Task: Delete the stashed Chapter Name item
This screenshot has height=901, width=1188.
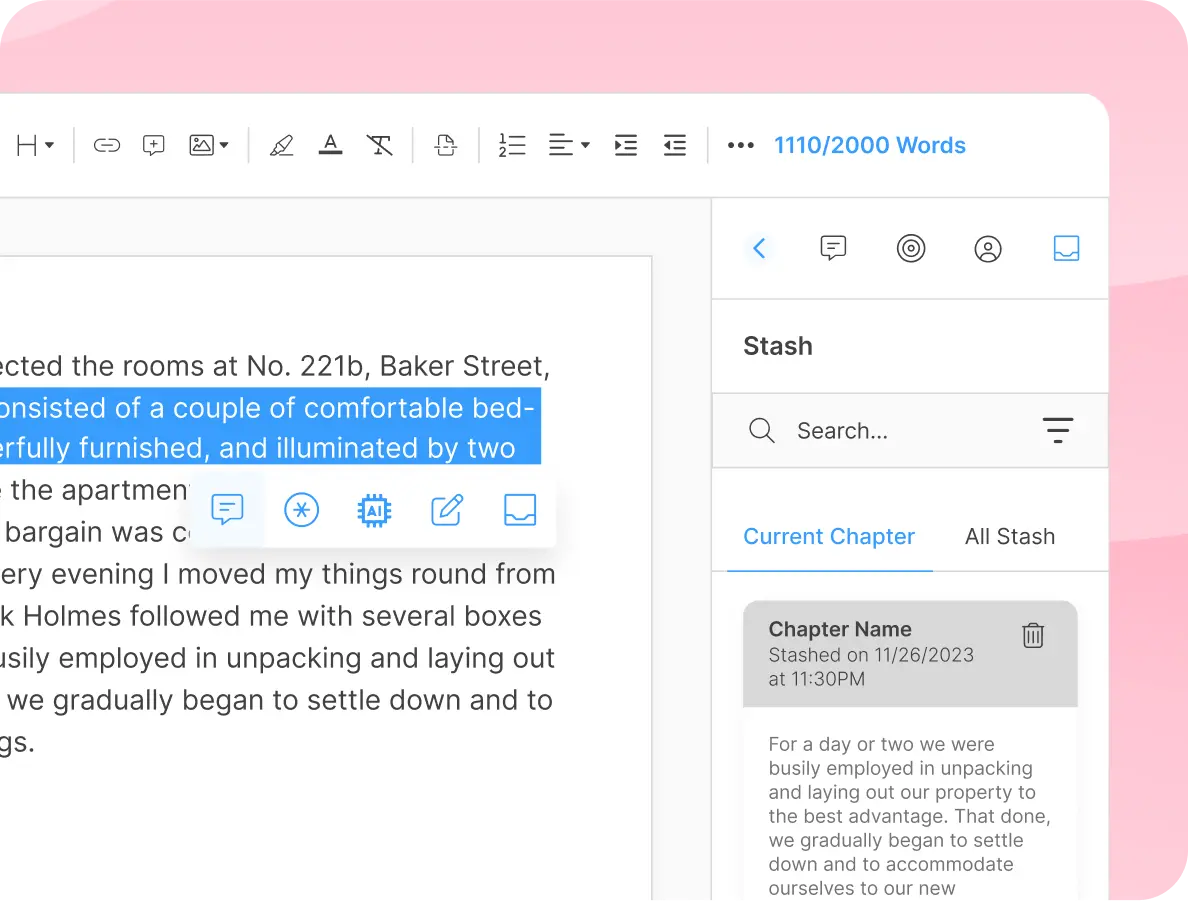Action: pos(1033,635)
